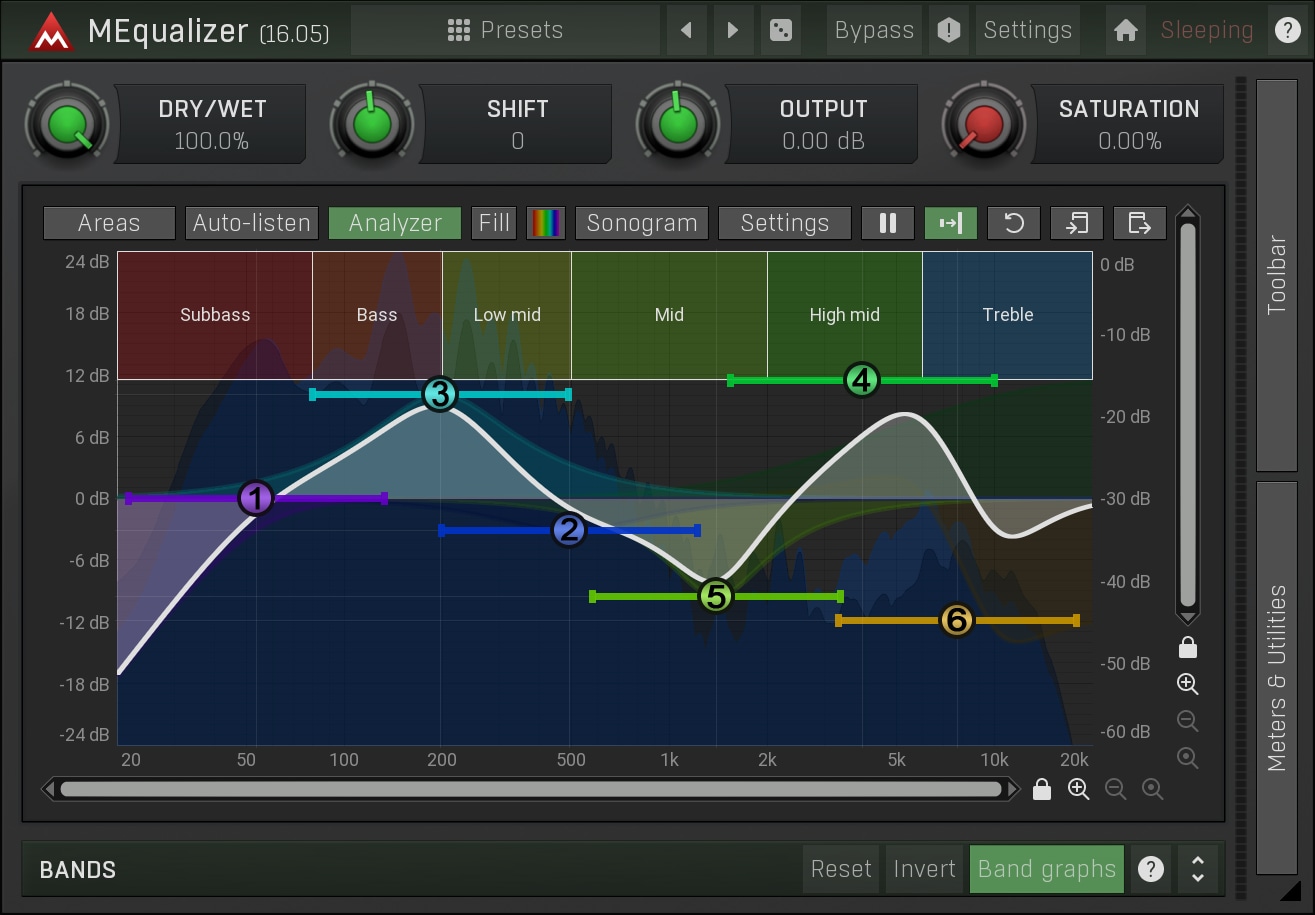Click the import curve icon

point(1077,223)
